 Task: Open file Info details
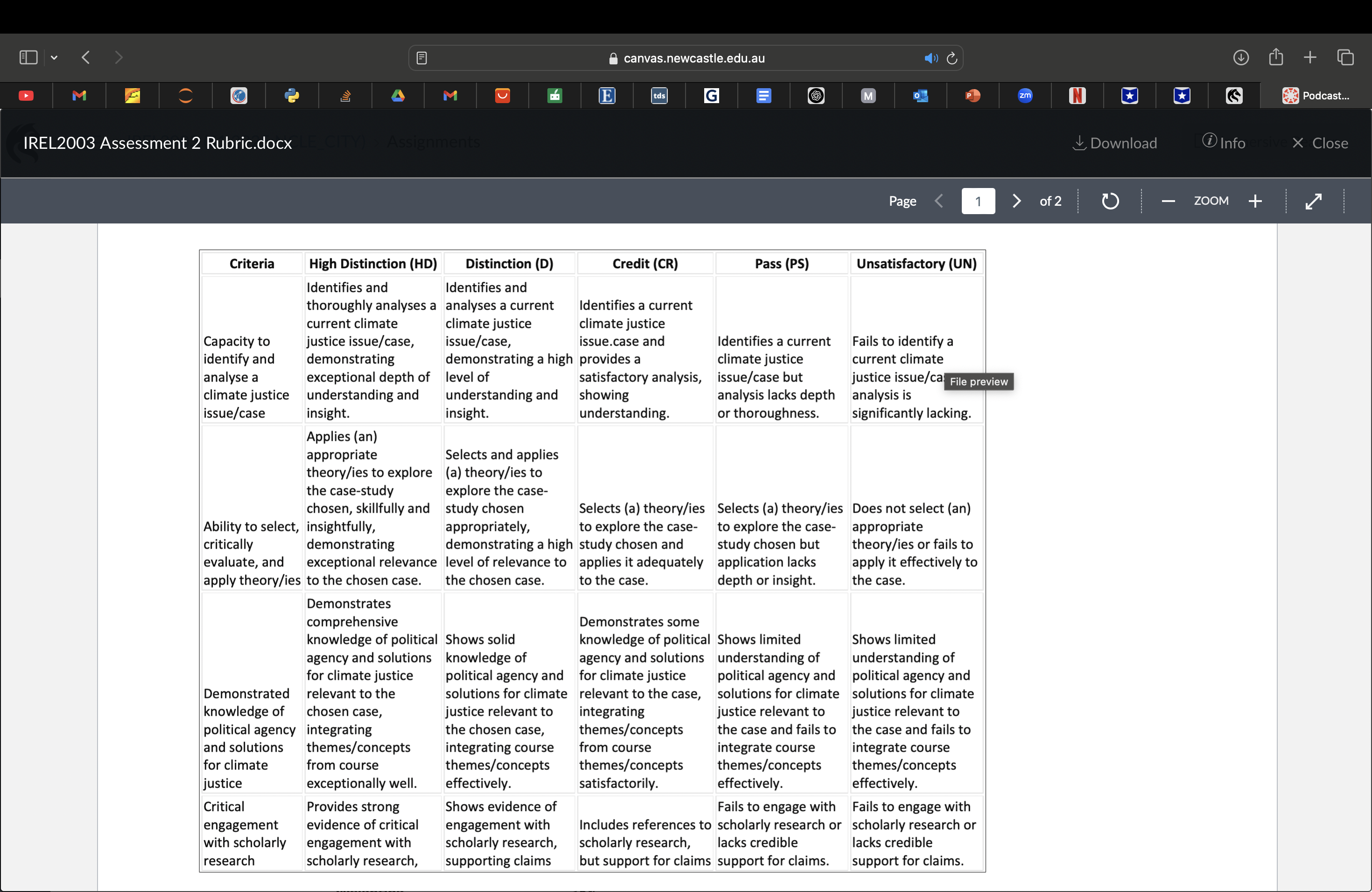pyautogui.click(x=1224, y=142)
